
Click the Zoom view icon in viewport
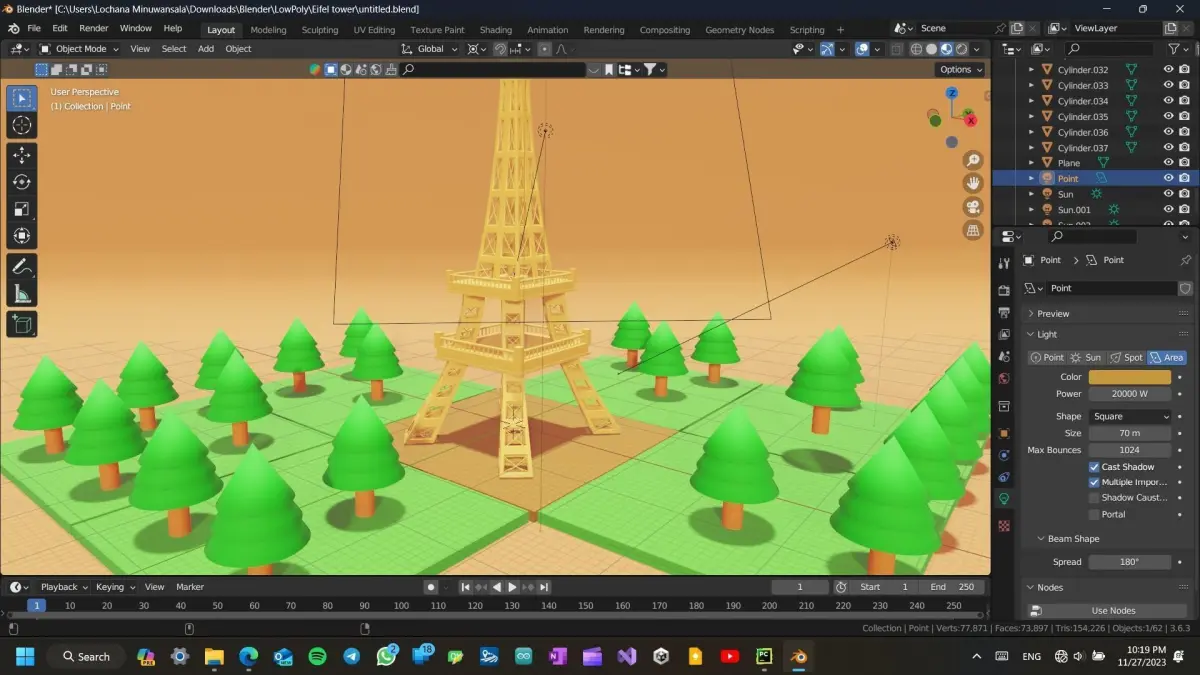point(973,161)
